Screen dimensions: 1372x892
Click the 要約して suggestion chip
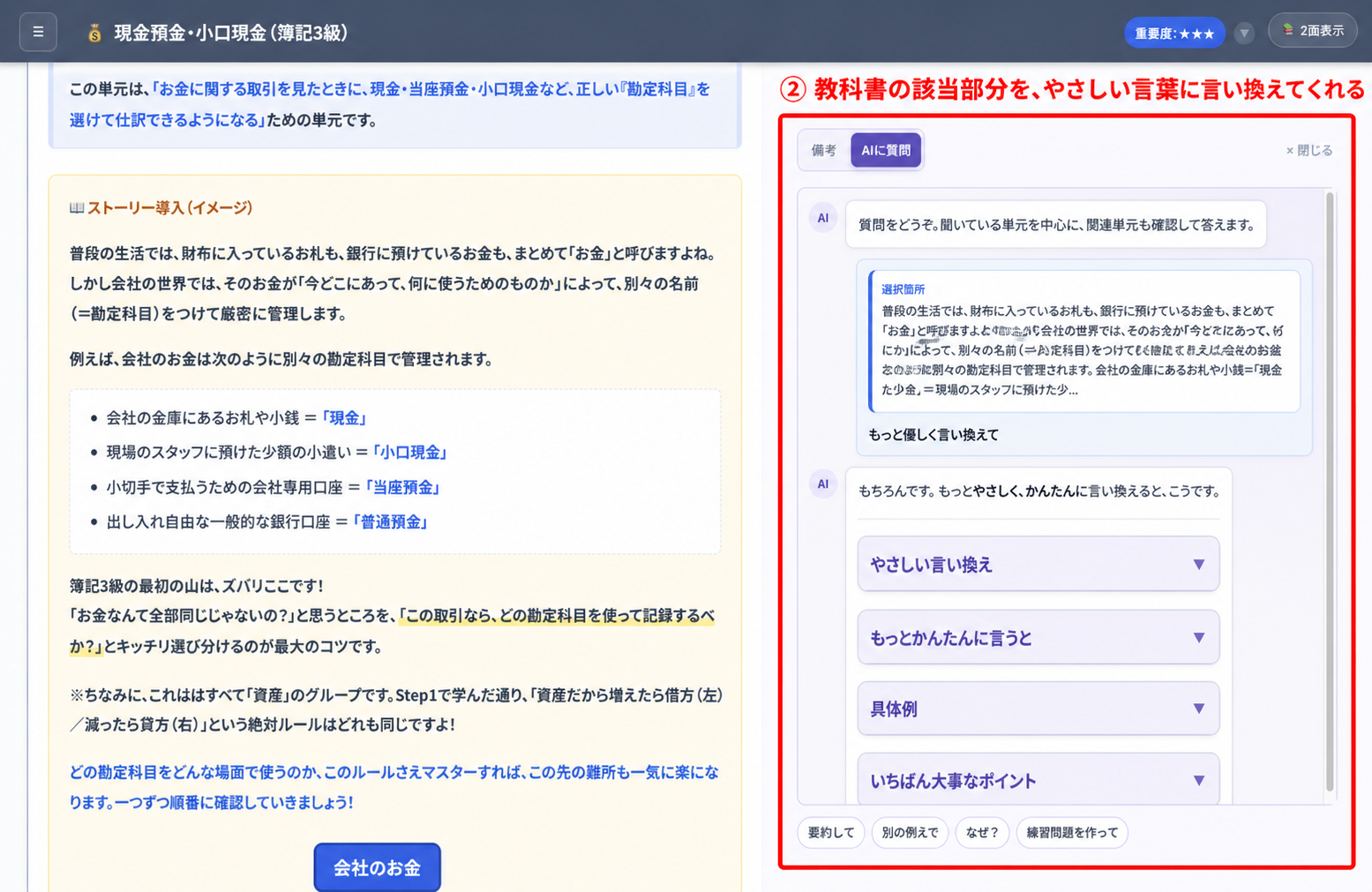coord(831,832)
